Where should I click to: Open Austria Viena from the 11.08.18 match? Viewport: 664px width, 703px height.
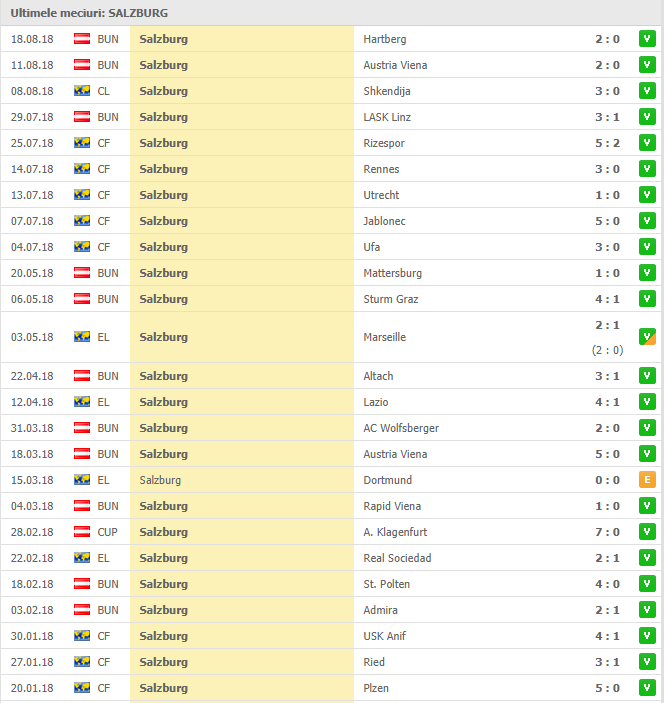(x=395, y=65)
